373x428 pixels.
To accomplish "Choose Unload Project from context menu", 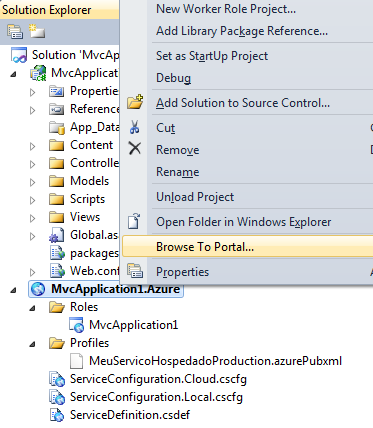I will pos(195,197).
